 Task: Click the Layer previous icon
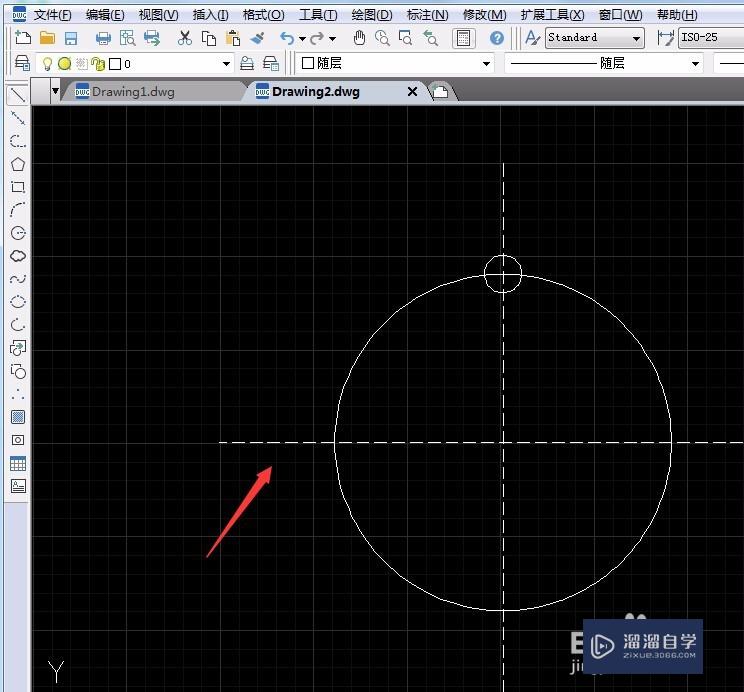(x=271, y=64)
